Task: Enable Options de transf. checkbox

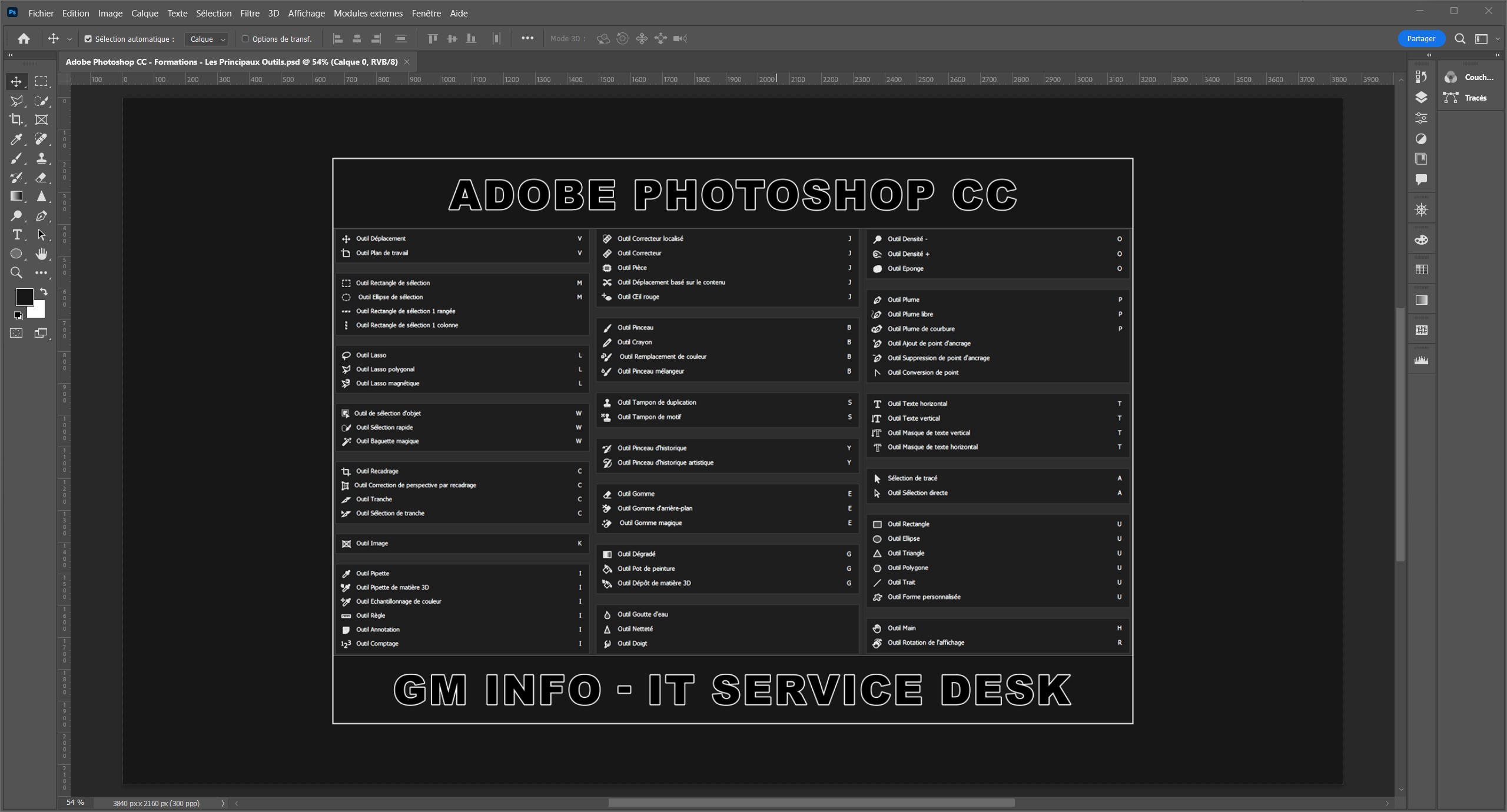Action: point(245,39)
